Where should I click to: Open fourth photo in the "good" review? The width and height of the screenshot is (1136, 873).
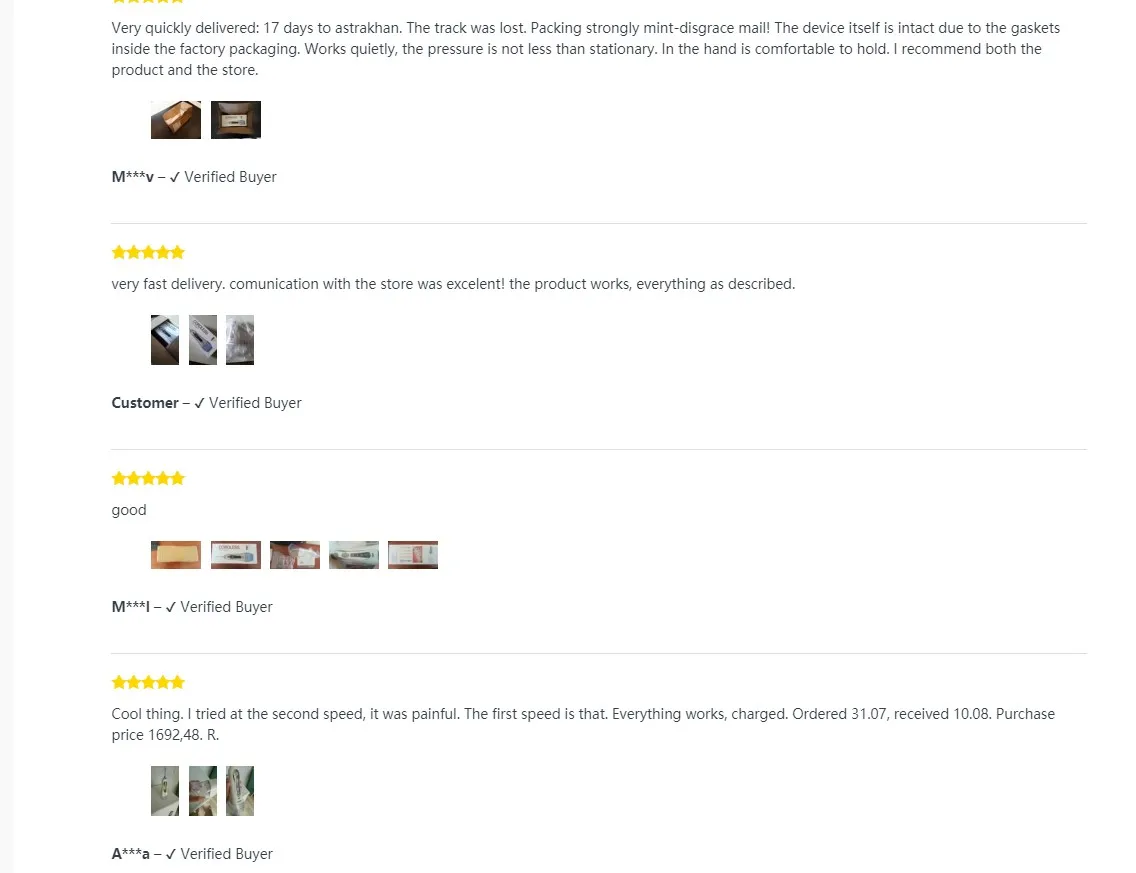(x=354, y=555)
